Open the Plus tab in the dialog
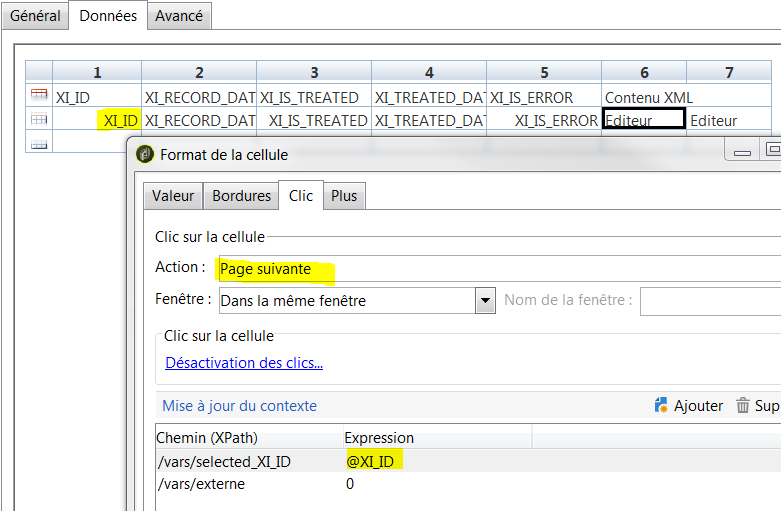Image resolution: width=781 pixels, height=511 pixels. point(344,196)
